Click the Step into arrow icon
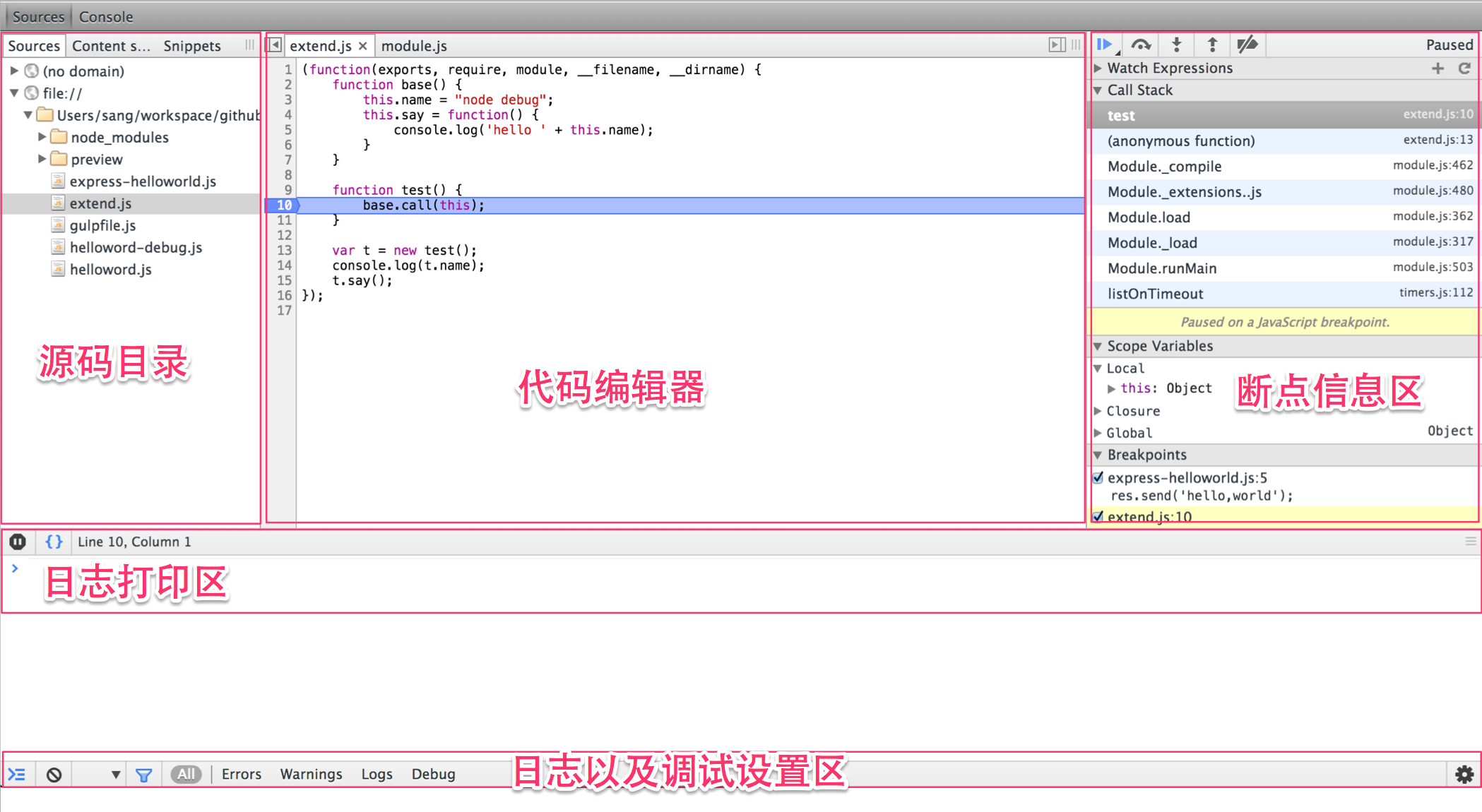 [1176, 45]
